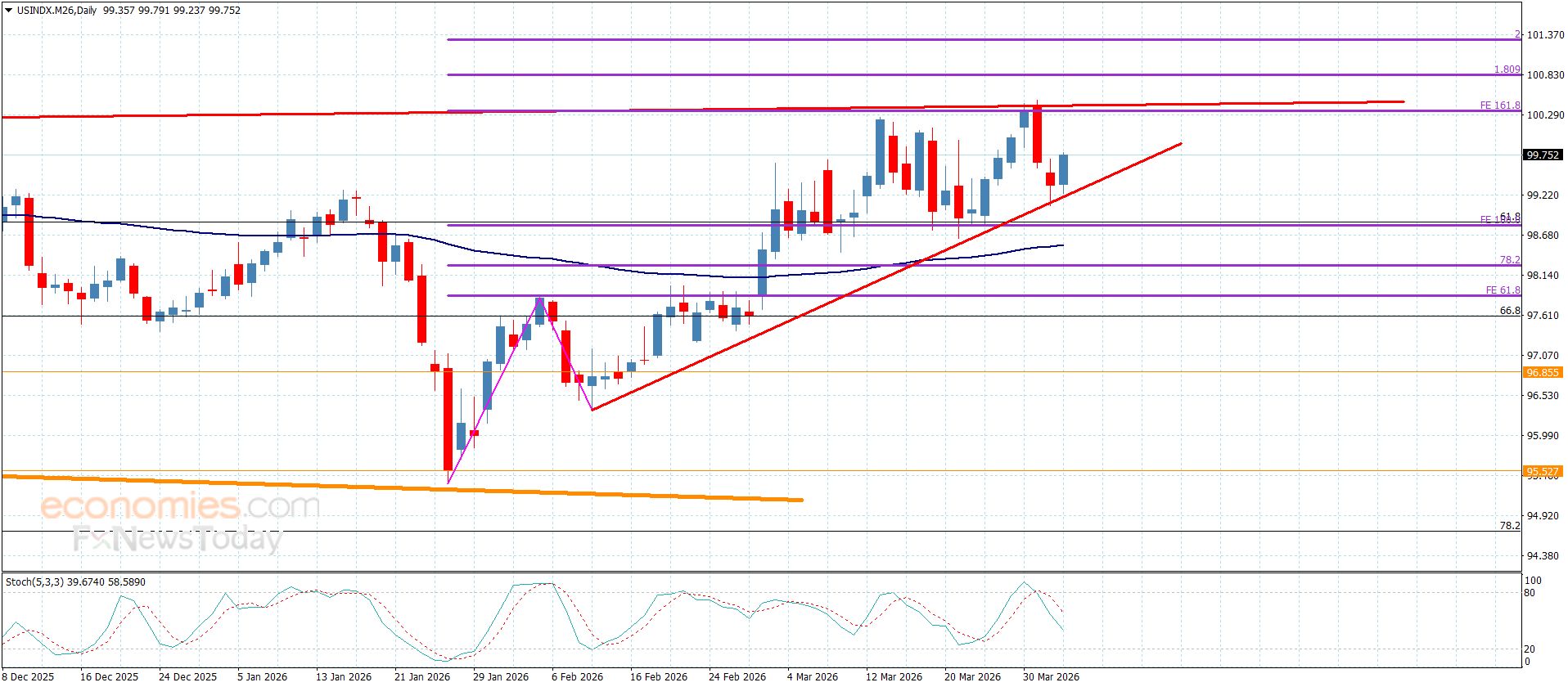Image resolution: width=1568 pixels, height=687 pixels.
Task: Click the stochastic 20 level label
Action: click(x=1530, y=649)
